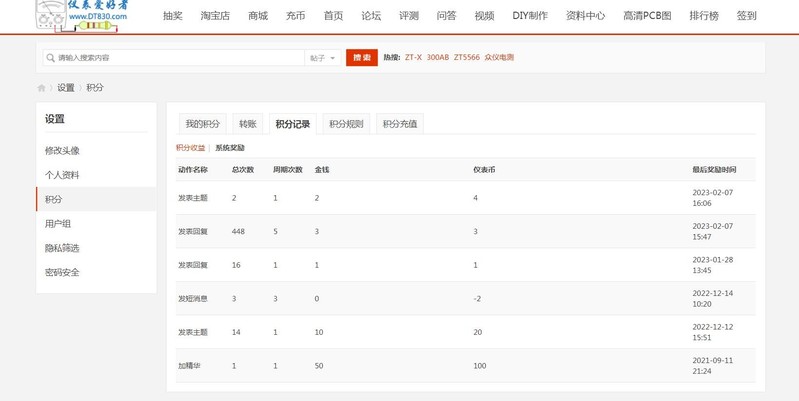Image resolution: width=799 pixels, height=401 pixels.
Task: Open the 论坛 nav item
Action: (x=371, y=16)
